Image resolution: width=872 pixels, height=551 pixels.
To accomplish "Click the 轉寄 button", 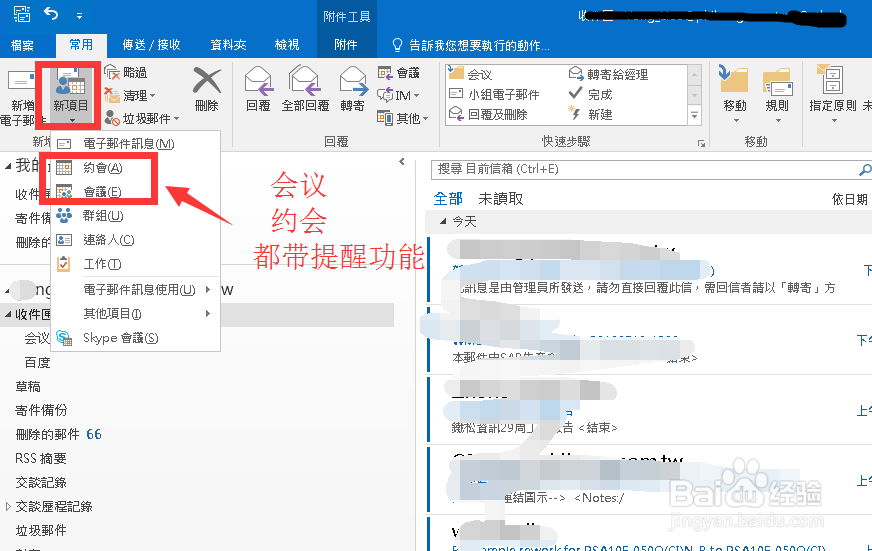I will pos(353,90).
